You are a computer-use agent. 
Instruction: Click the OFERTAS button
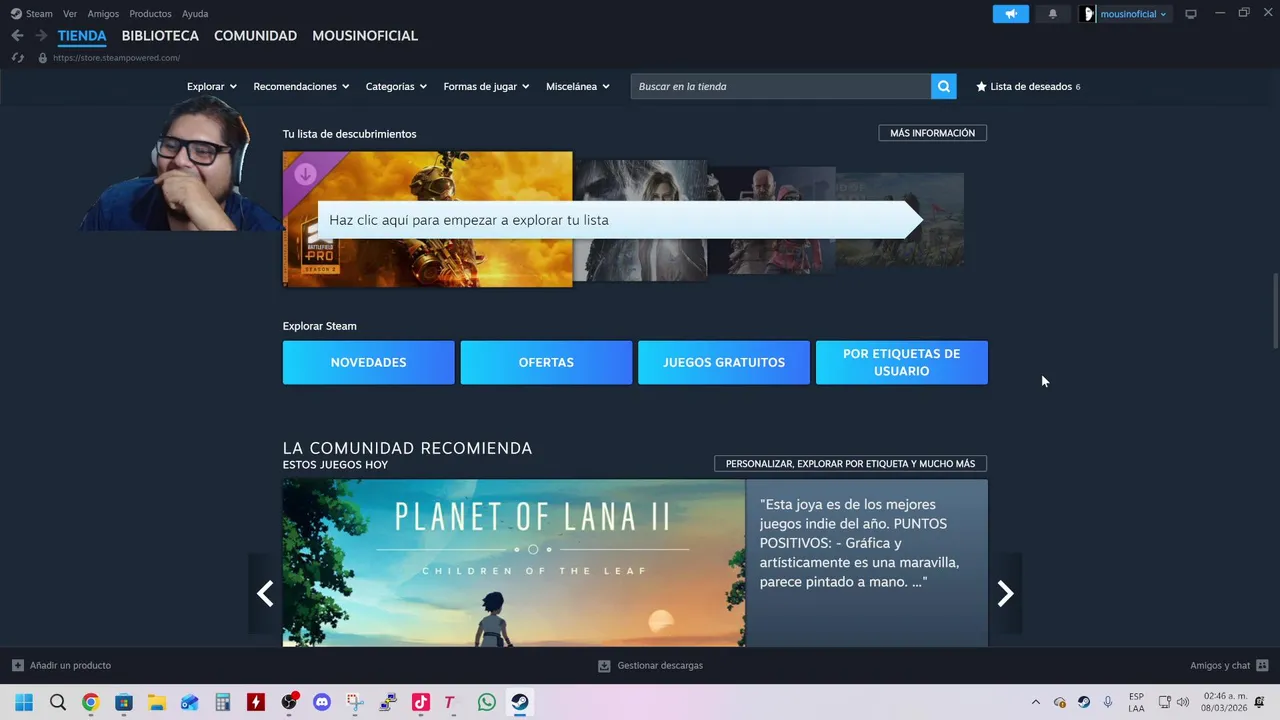546,362
